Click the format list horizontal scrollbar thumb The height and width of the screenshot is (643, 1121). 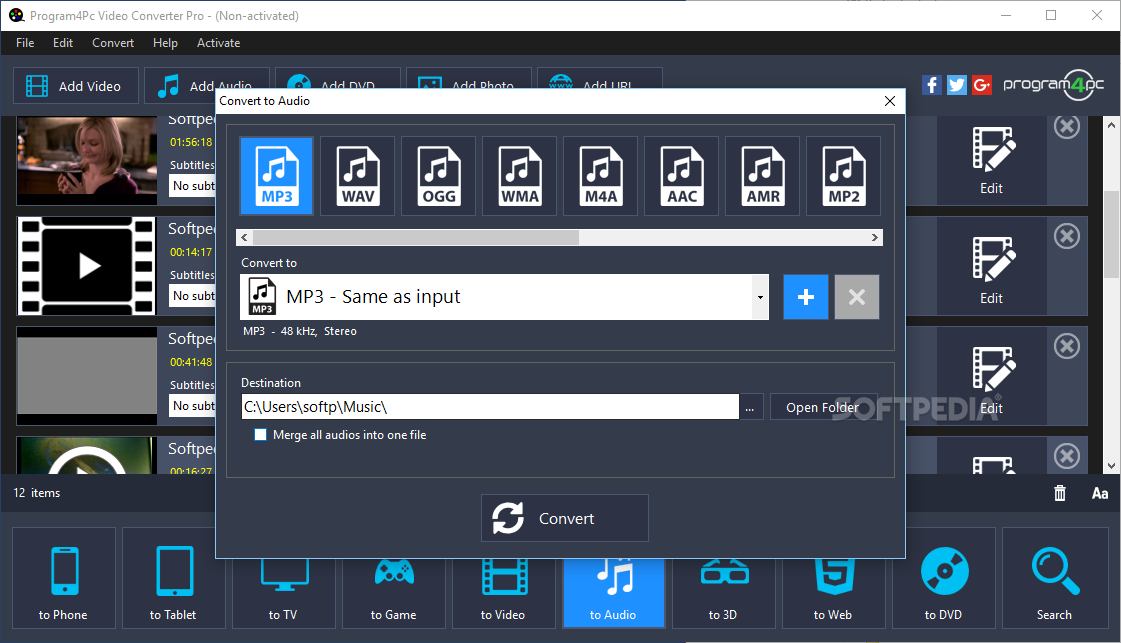pos(415,237)
